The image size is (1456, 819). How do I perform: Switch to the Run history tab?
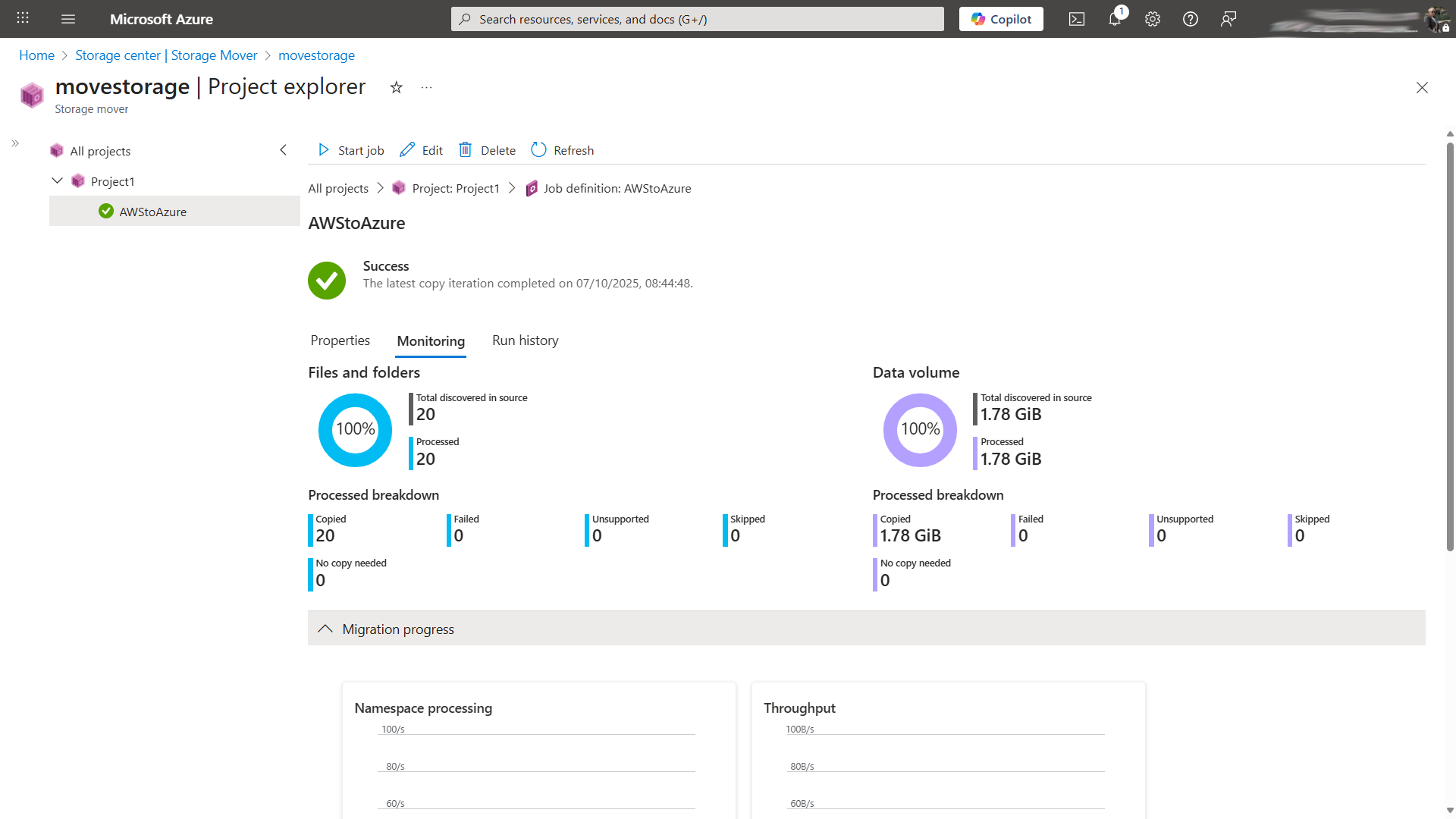pos(525,340)
